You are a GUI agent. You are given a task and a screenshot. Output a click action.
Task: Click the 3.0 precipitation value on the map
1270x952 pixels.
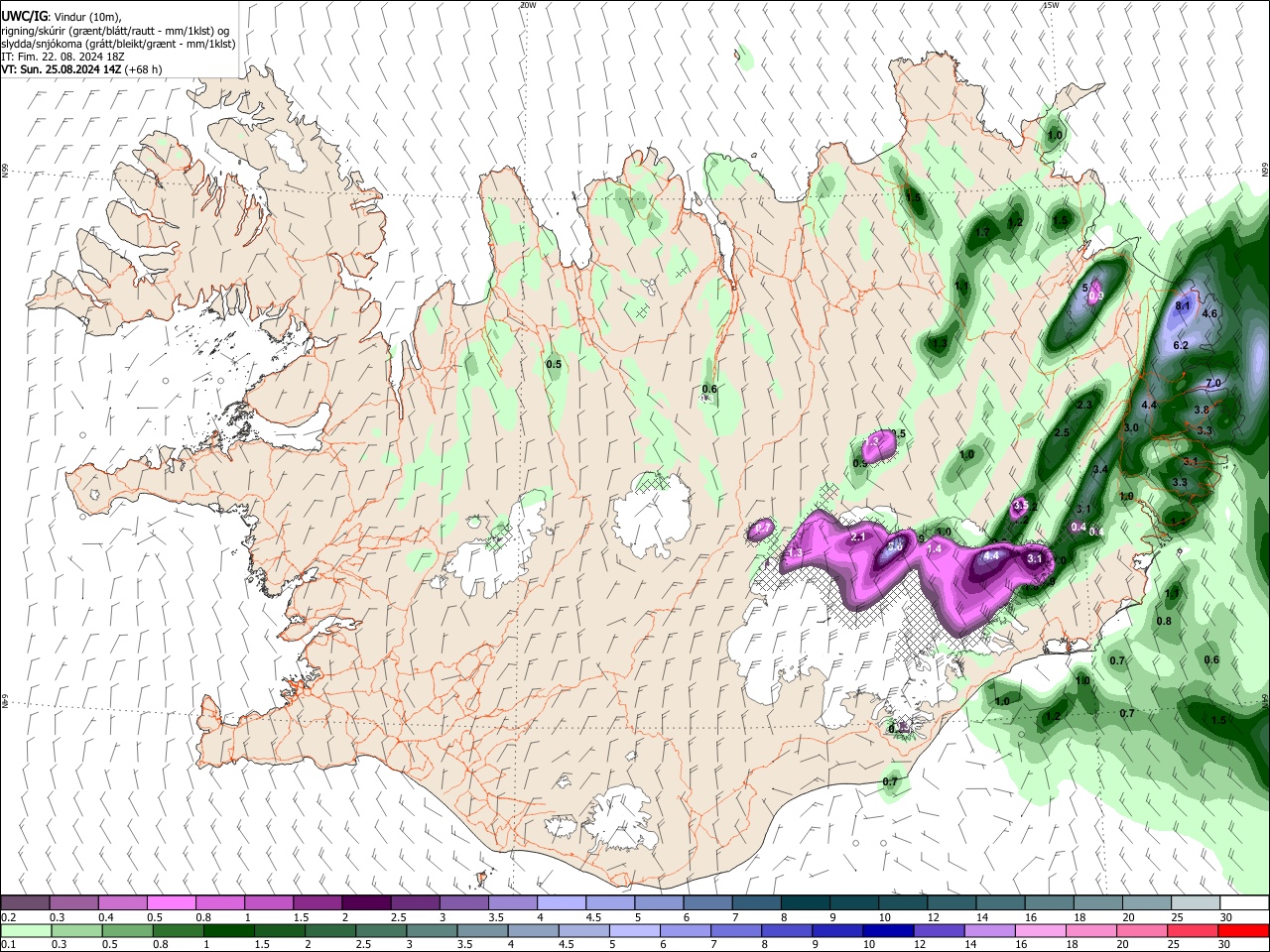(x=1131, y=427)
